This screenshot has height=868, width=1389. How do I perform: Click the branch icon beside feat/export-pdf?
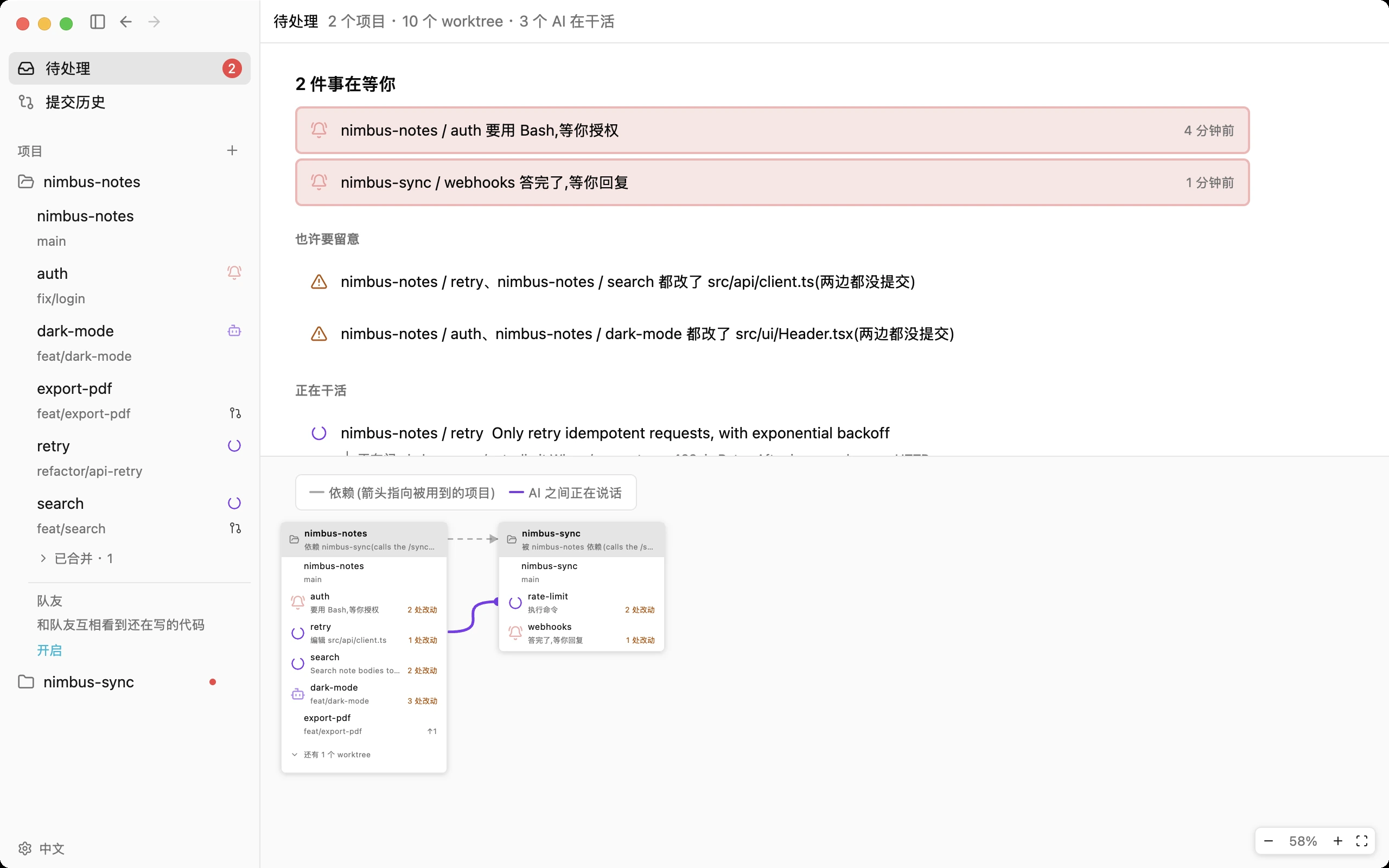(x=235, y=413)
